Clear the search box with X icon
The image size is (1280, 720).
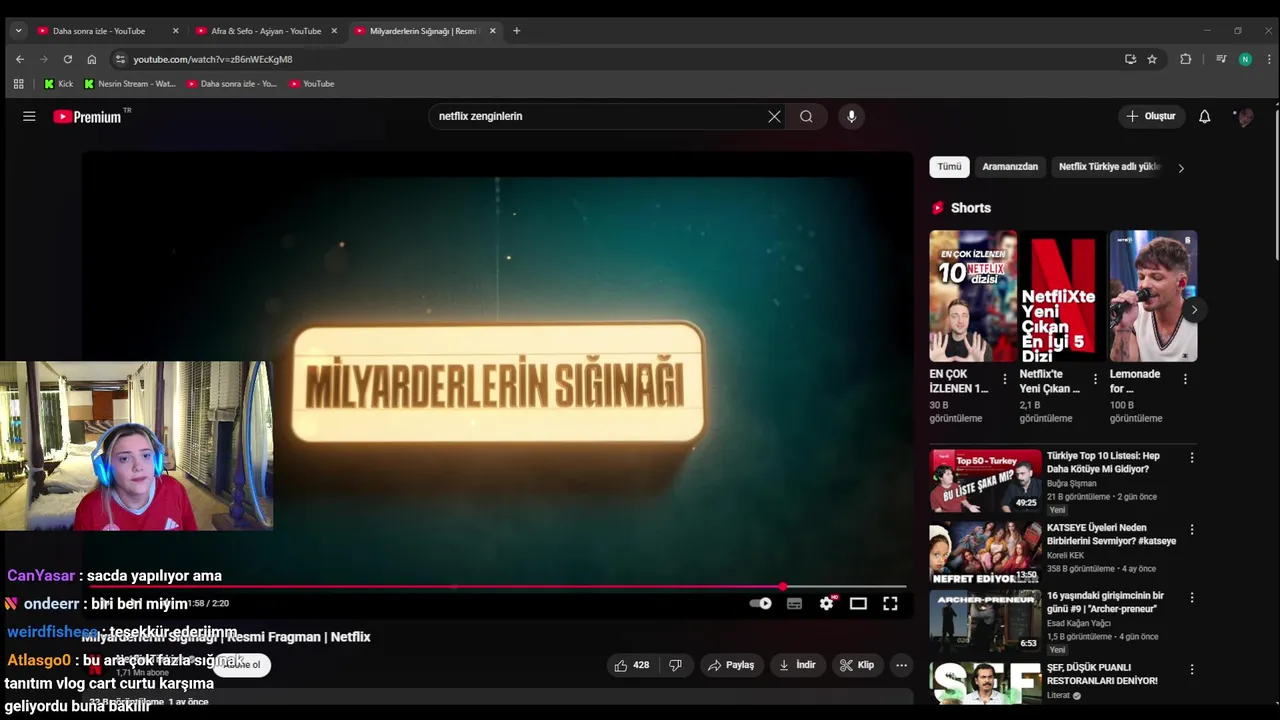pos(774,116)
